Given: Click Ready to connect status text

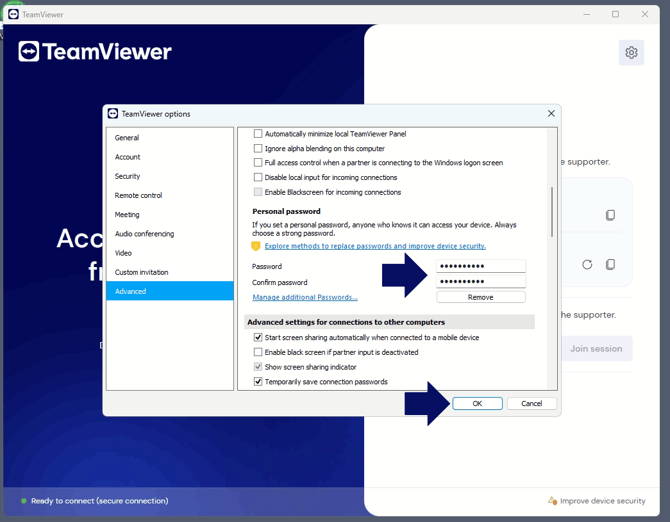Looking at the screenshot, I should tap(100, 501).
